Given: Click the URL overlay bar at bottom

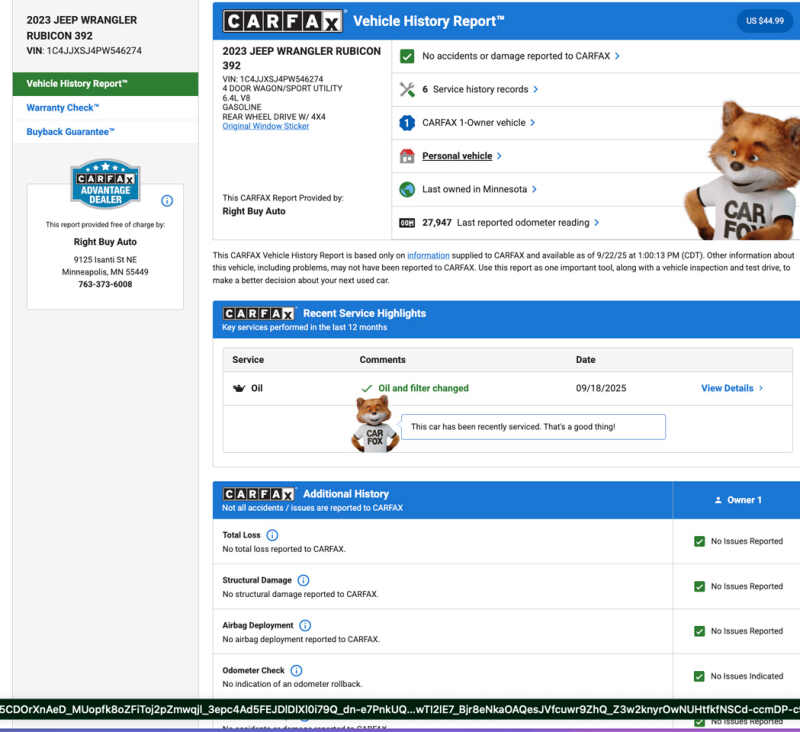Looking at the screenshot, I should [400, 710].
